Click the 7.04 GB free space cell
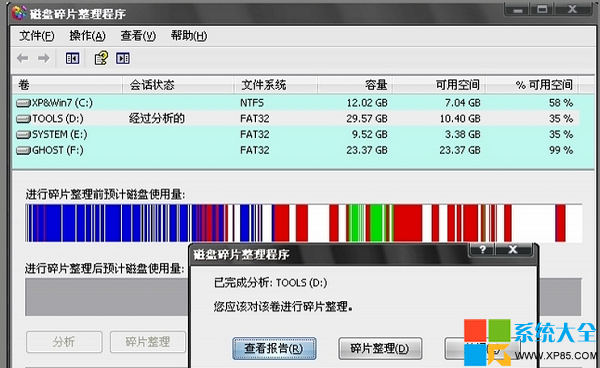Viewport: 600px width, 368px height. 463,103
